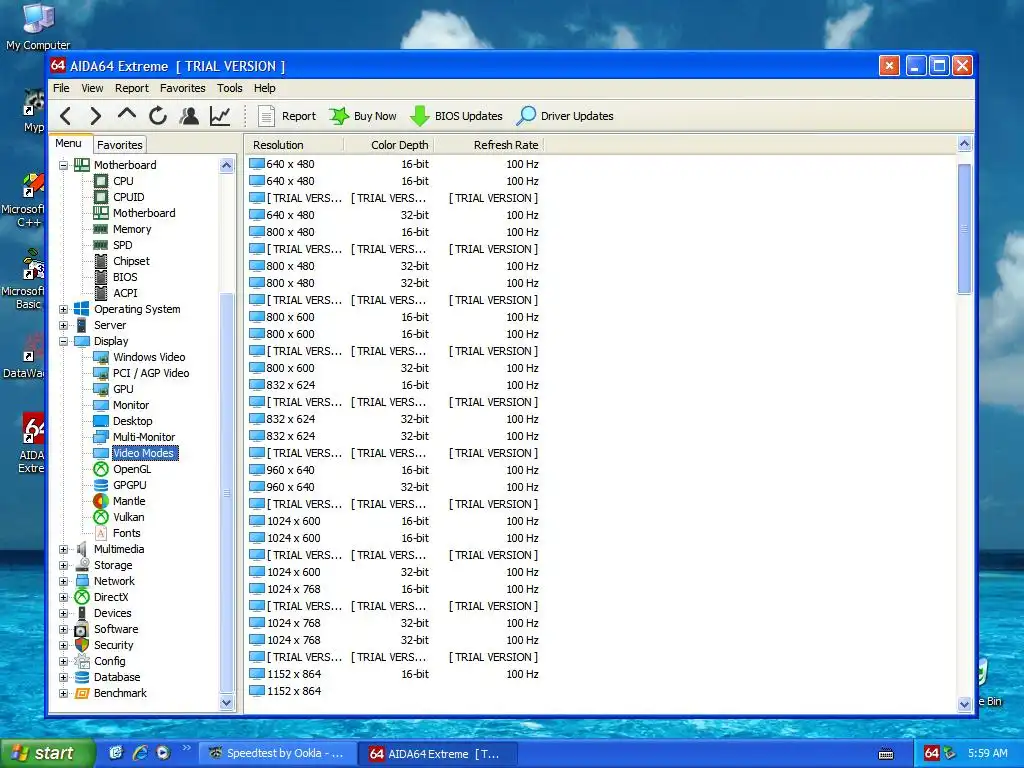Image resolution: width=1024 pixels, height=768 pixels.
Task: Open the Tools menu
Action: (x=230, y=88)
